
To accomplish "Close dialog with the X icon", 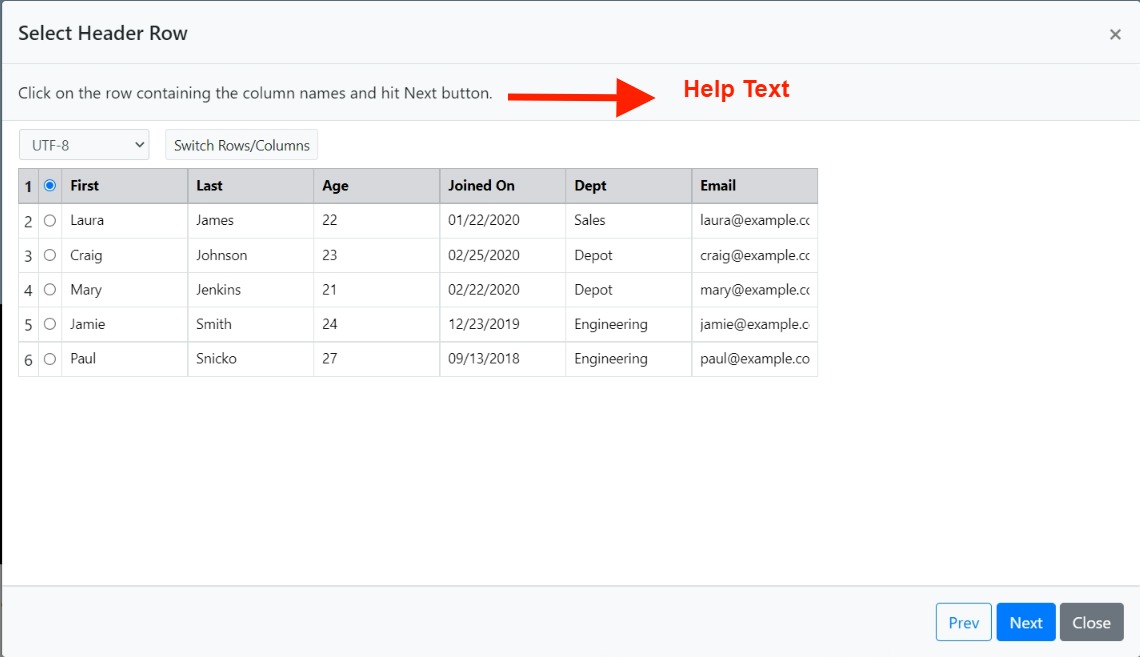I will pos(1115,34).
